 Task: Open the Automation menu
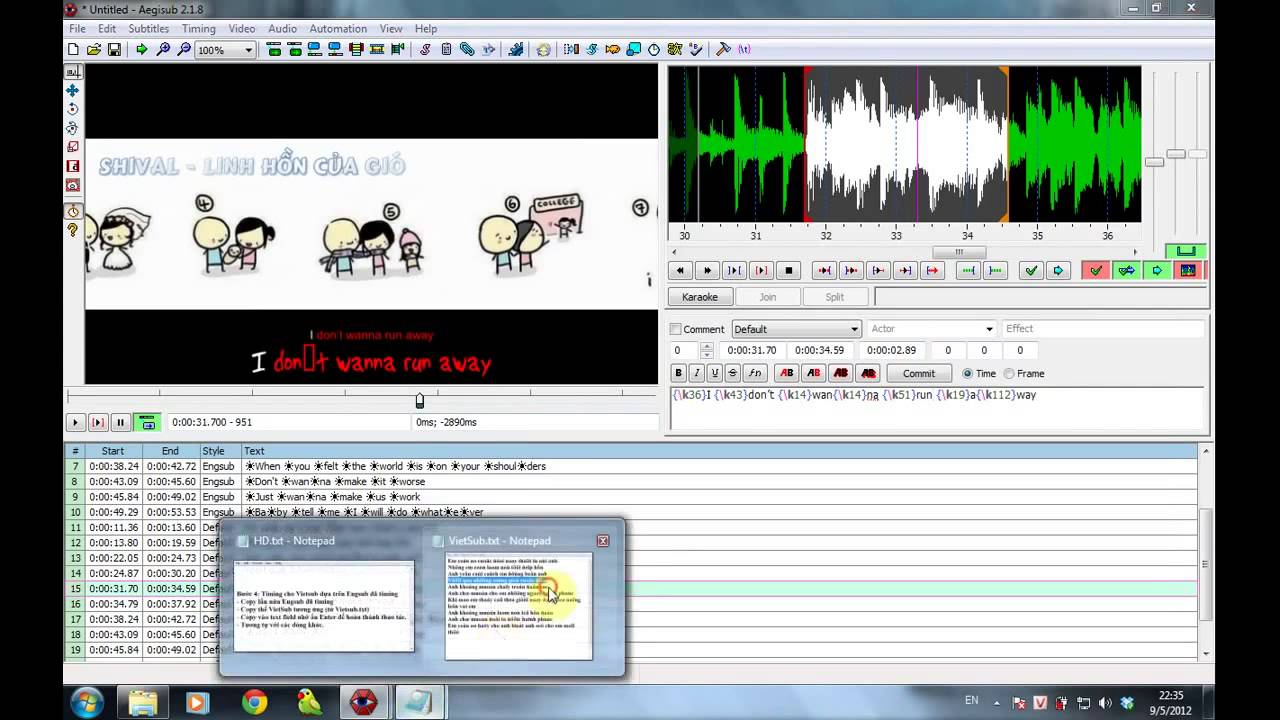(x=338, y=29)
